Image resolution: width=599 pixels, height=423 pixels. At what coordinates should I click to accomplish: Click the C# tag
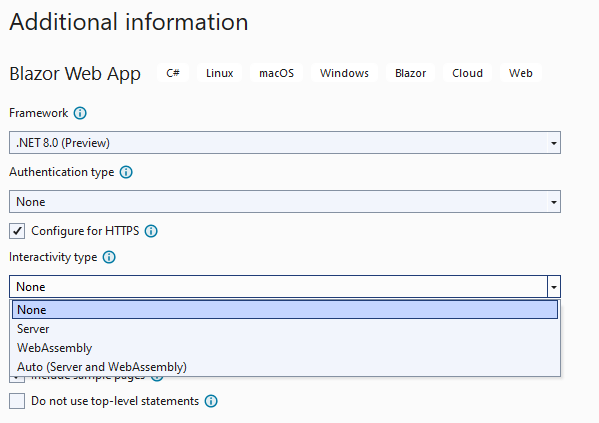pyautogui.click(x=173, y=73)
